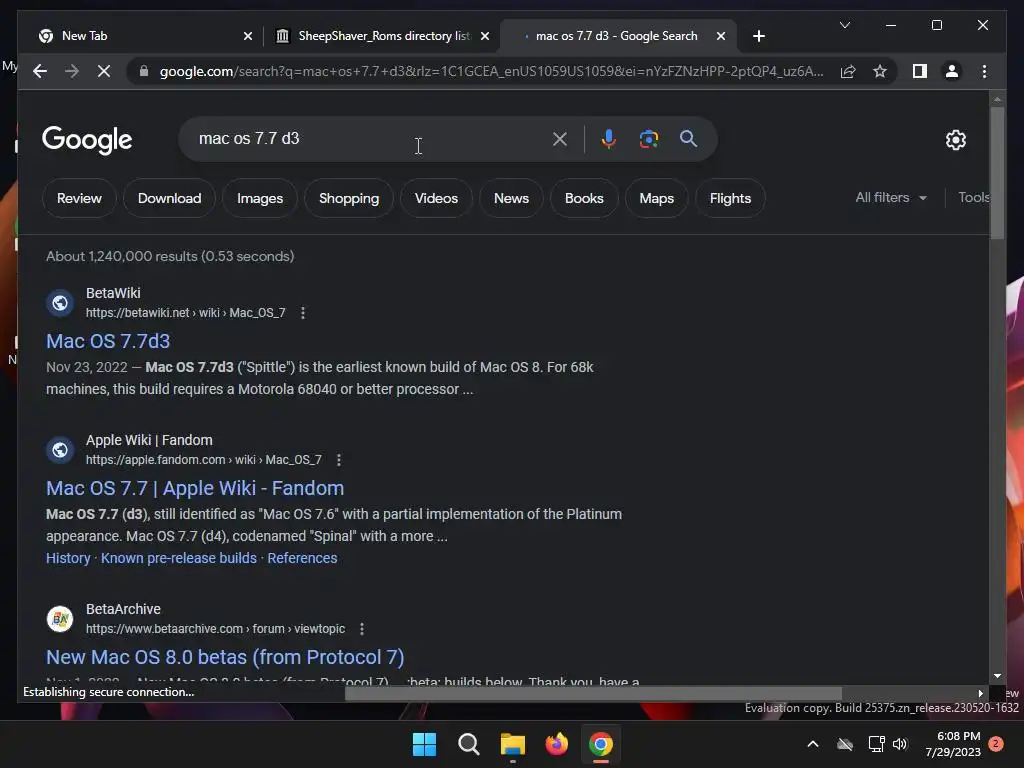Viewport: 1024px width, 768px height.
Task: Open more options for the Apple Wiki Fandom result
Action: click(338, 460)
